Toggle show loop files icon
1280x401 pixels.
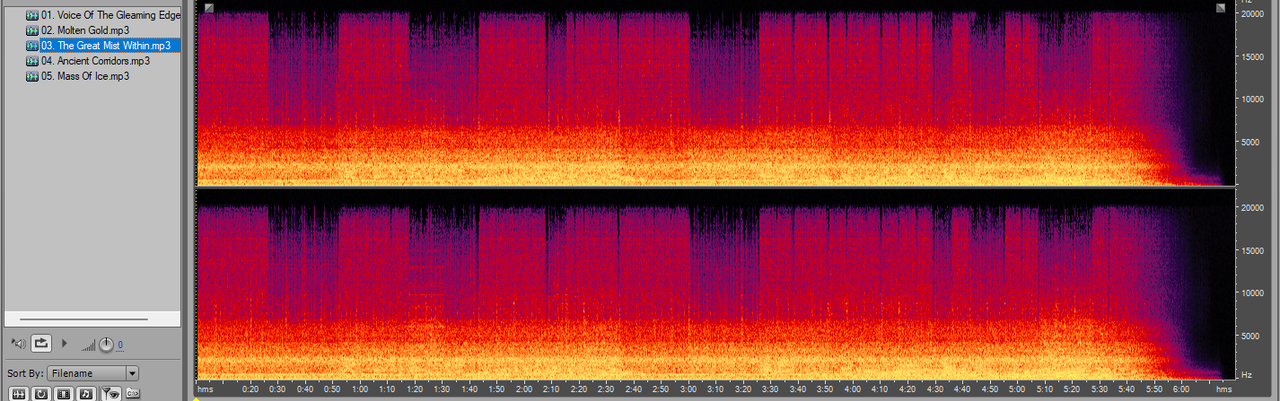click(x=41, y=394)
